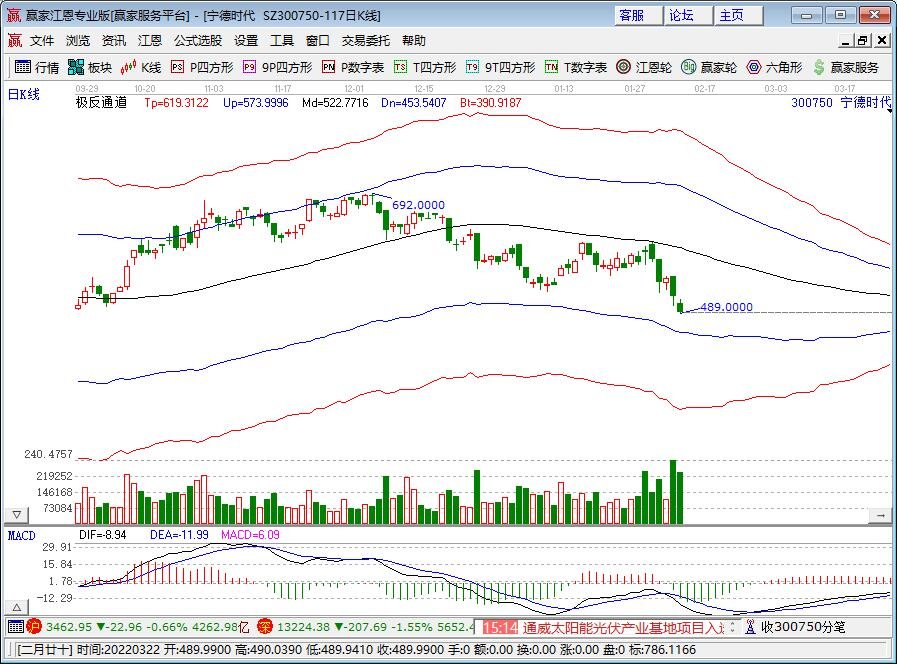Click the tallest green volume bar

pos(673,492)
